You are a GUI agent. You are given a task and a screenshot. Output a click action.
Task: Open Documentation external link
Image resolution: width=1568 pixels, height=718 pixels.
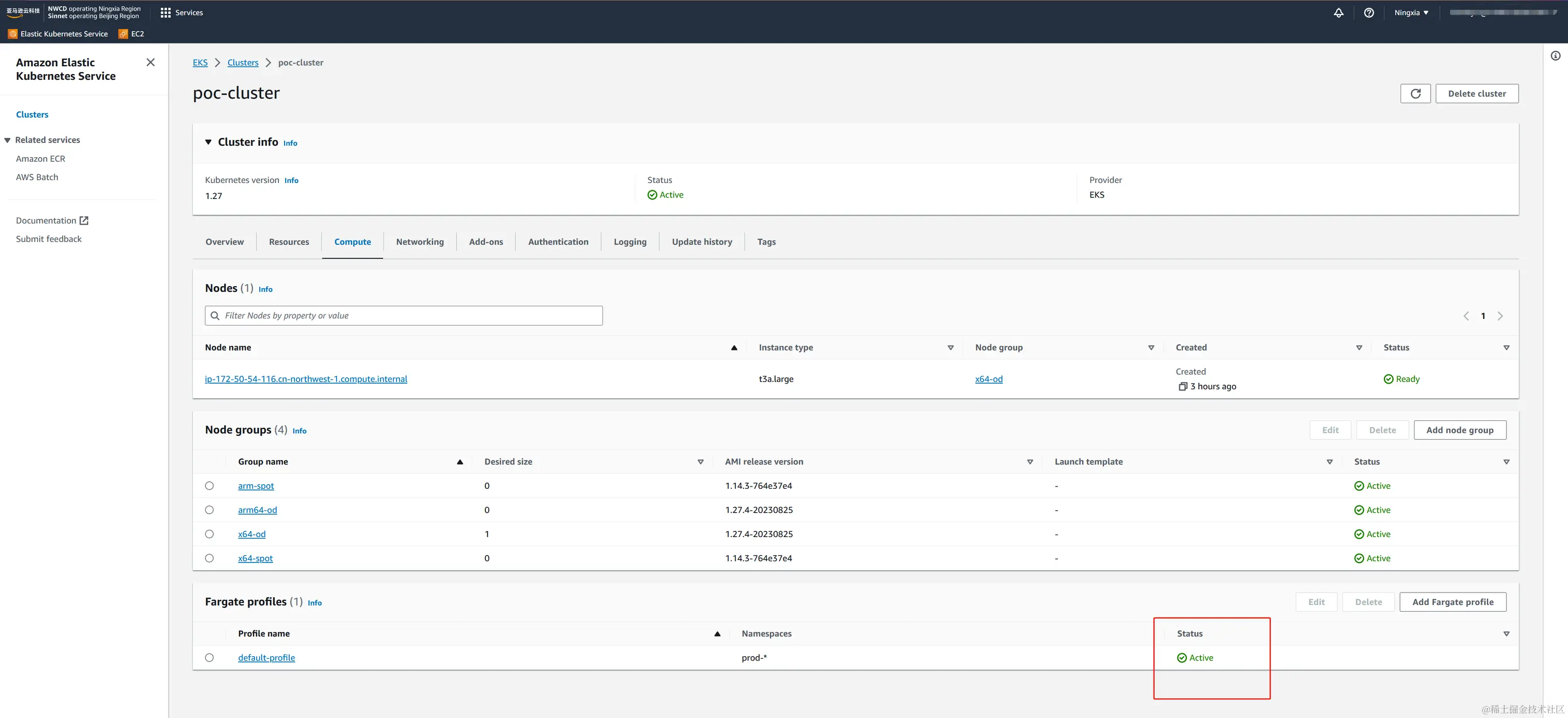pyautogui.click(x=52, y=220)
